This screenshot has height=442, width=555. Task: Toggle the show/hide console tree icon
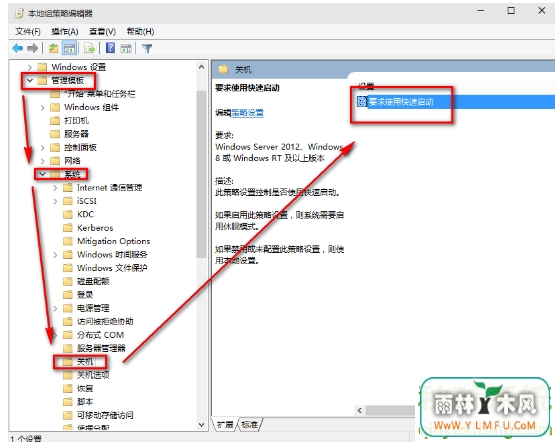(69, 48)
